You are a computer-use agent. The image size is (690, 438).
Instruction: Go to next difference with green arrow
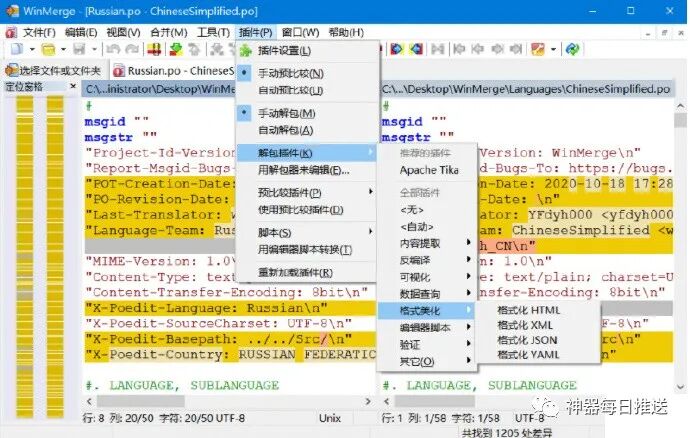tap(176, 49)
